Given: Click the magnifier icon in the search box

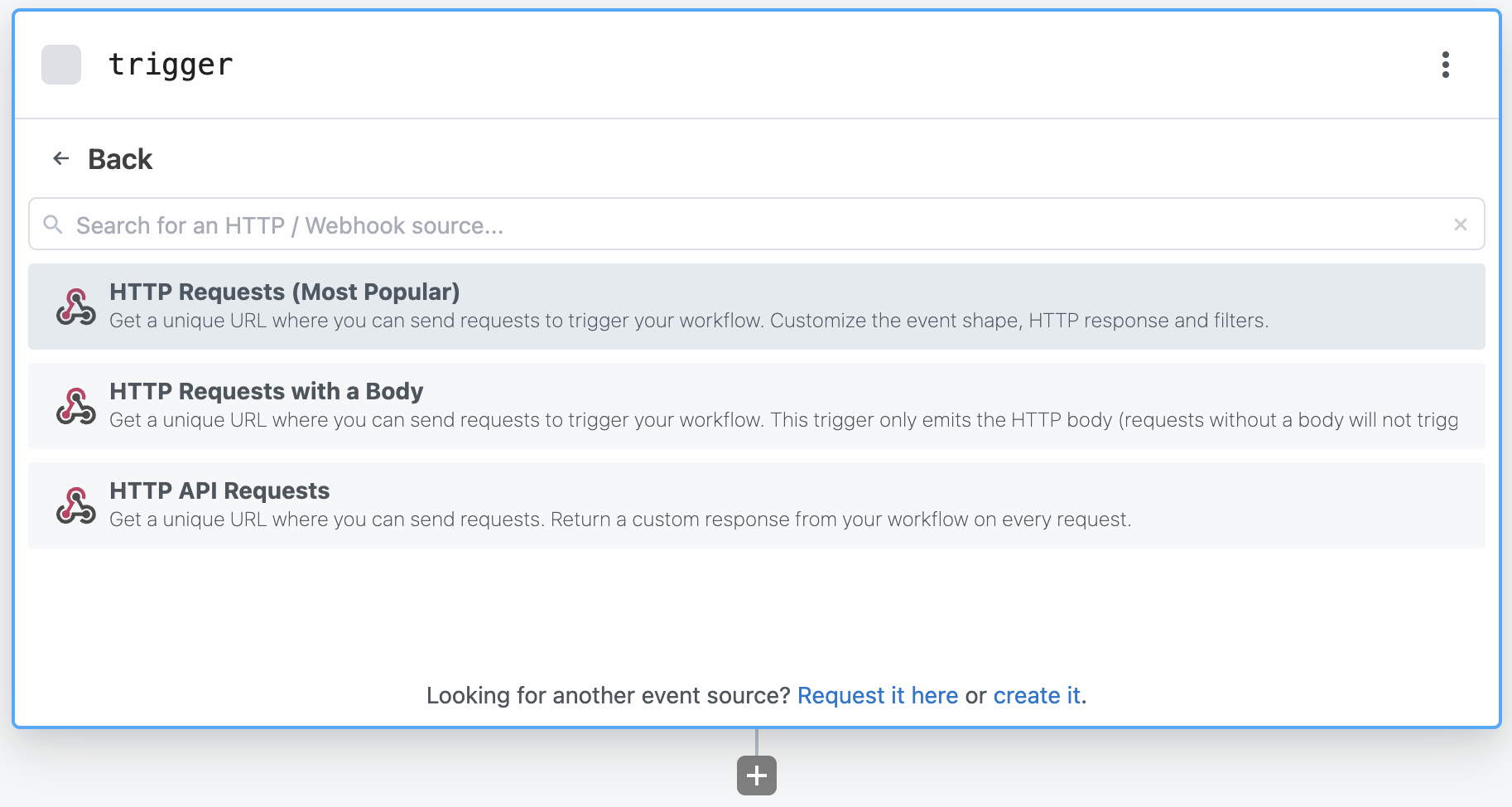Looking at the screenshot, I should (x=53, y=225).
